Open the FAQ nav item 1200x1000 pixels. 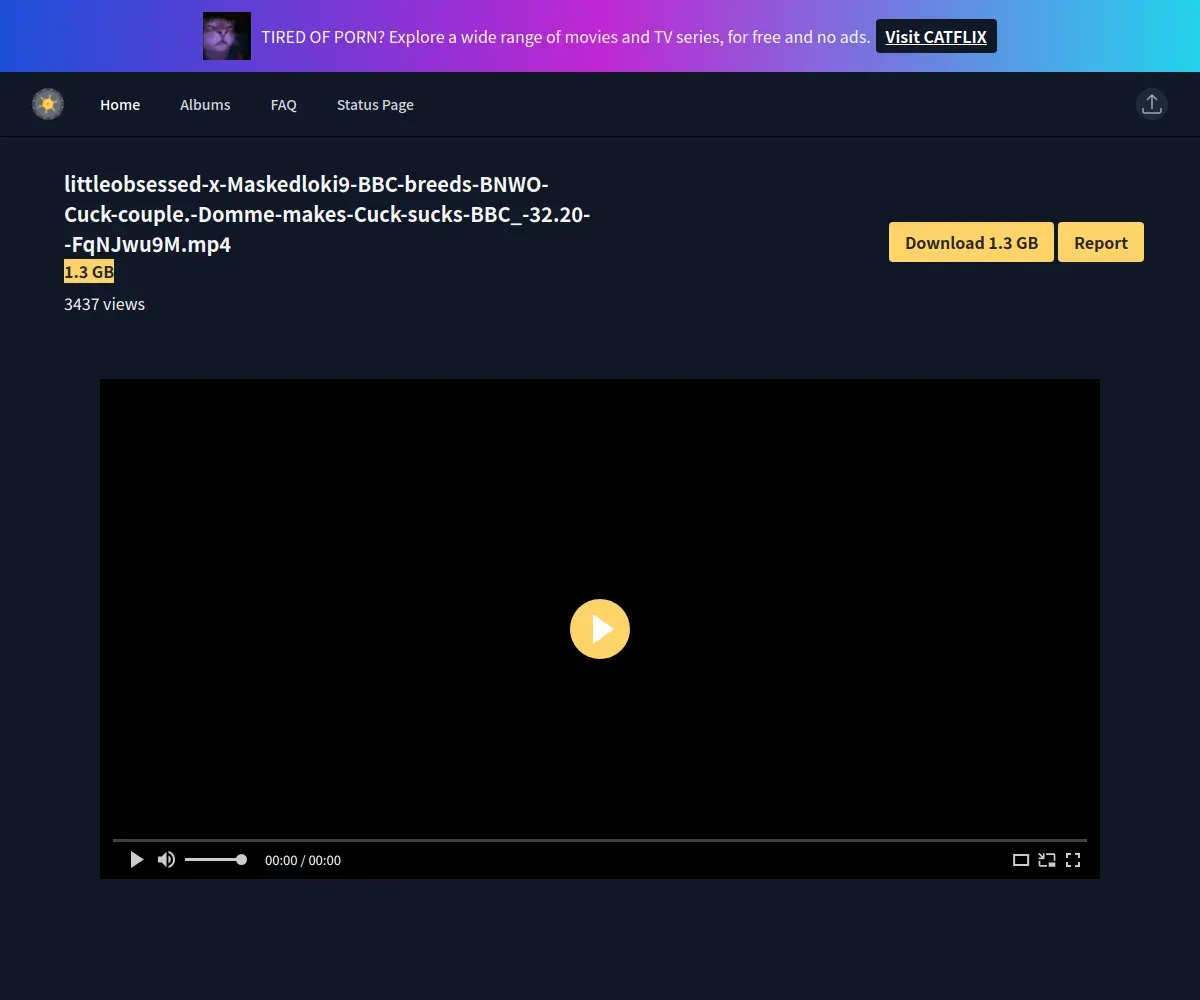284,105
